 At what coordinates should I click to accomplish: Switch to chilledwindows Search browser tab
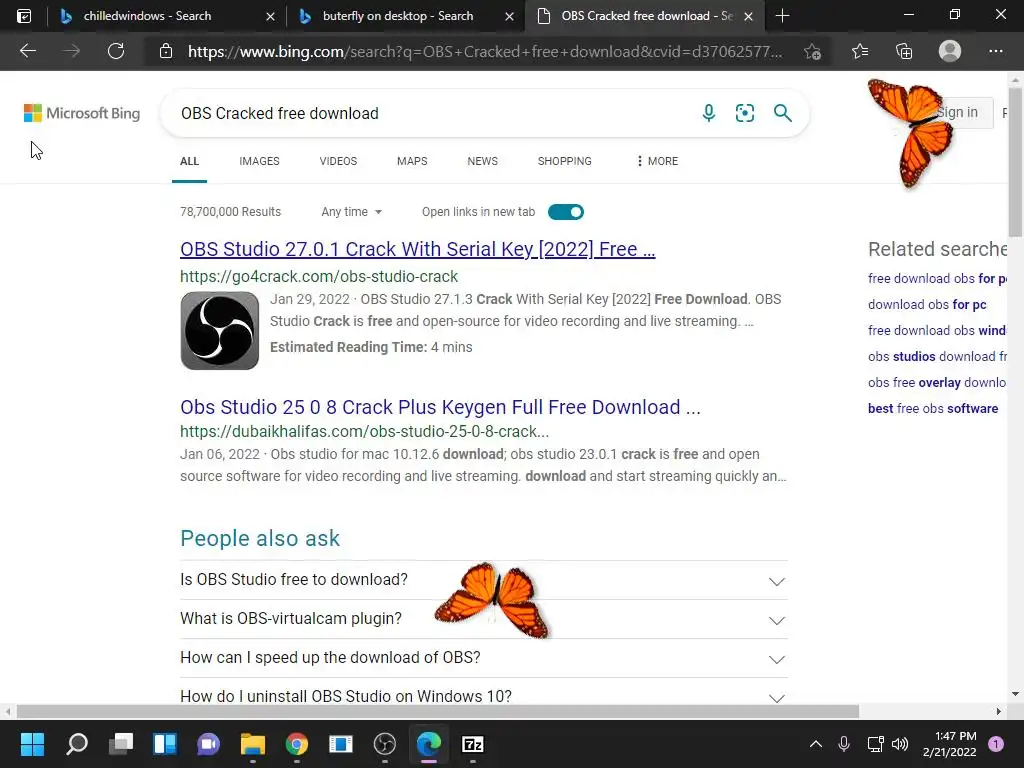point(167,16)
